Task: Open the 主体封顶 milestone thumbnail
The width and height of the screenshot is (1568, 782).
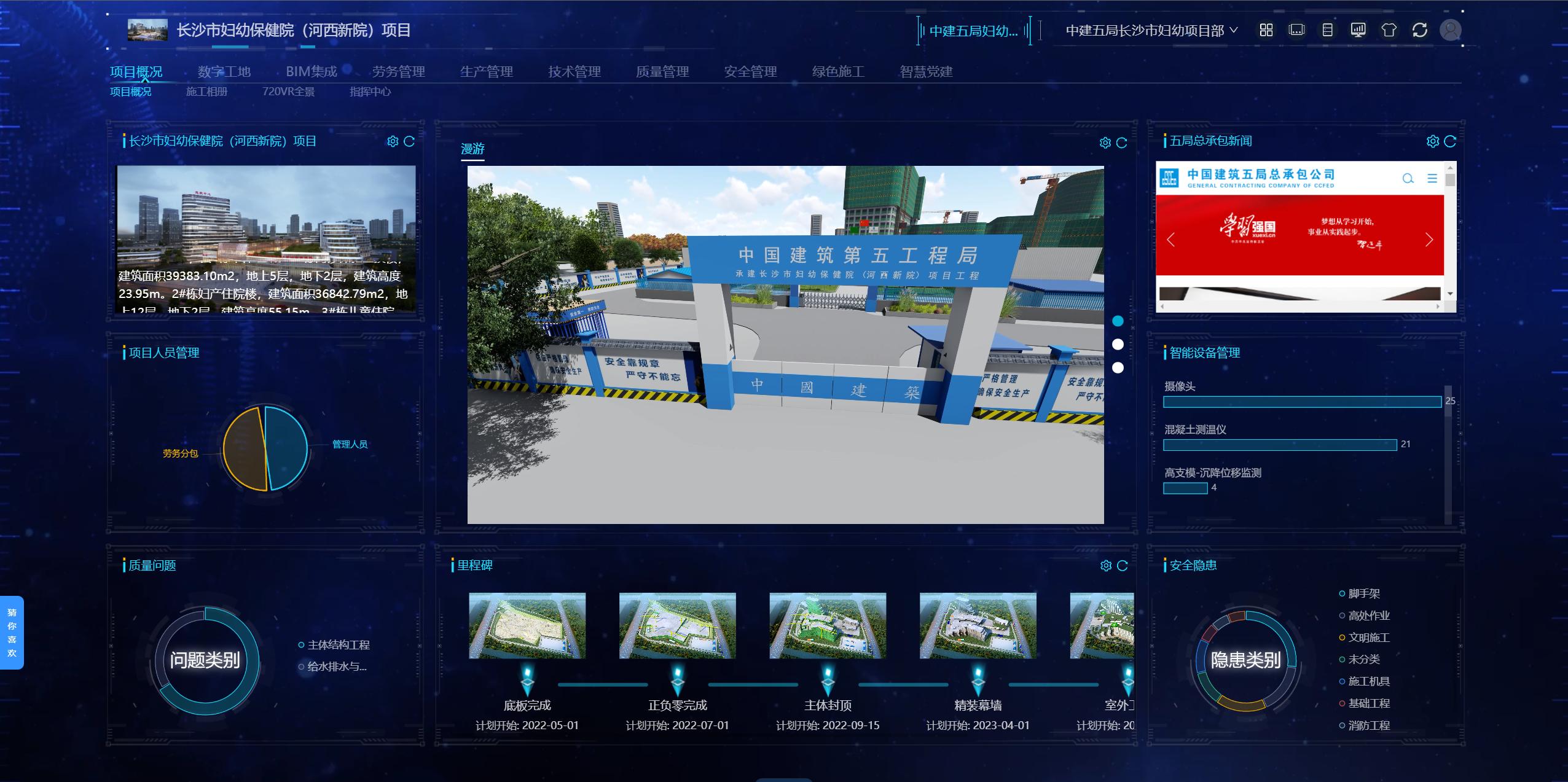Action: (828, 625)
